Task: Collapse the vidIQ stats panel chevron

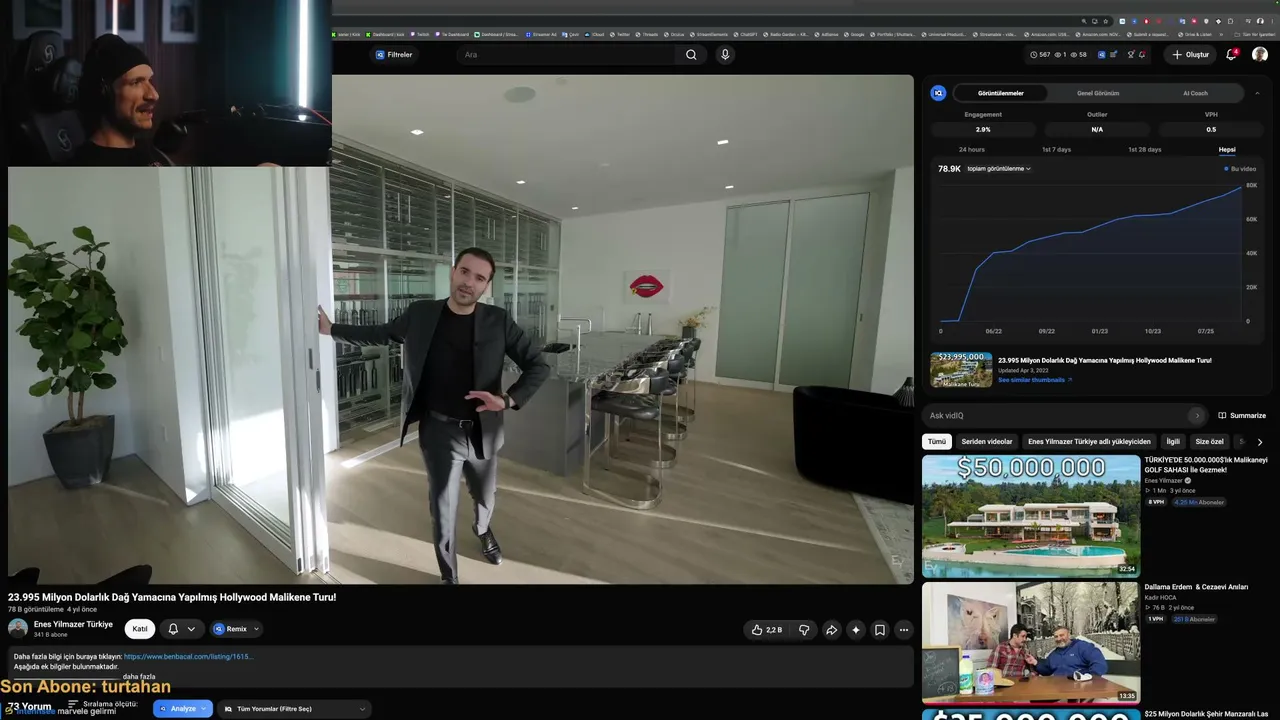Action: [1257, 93]
